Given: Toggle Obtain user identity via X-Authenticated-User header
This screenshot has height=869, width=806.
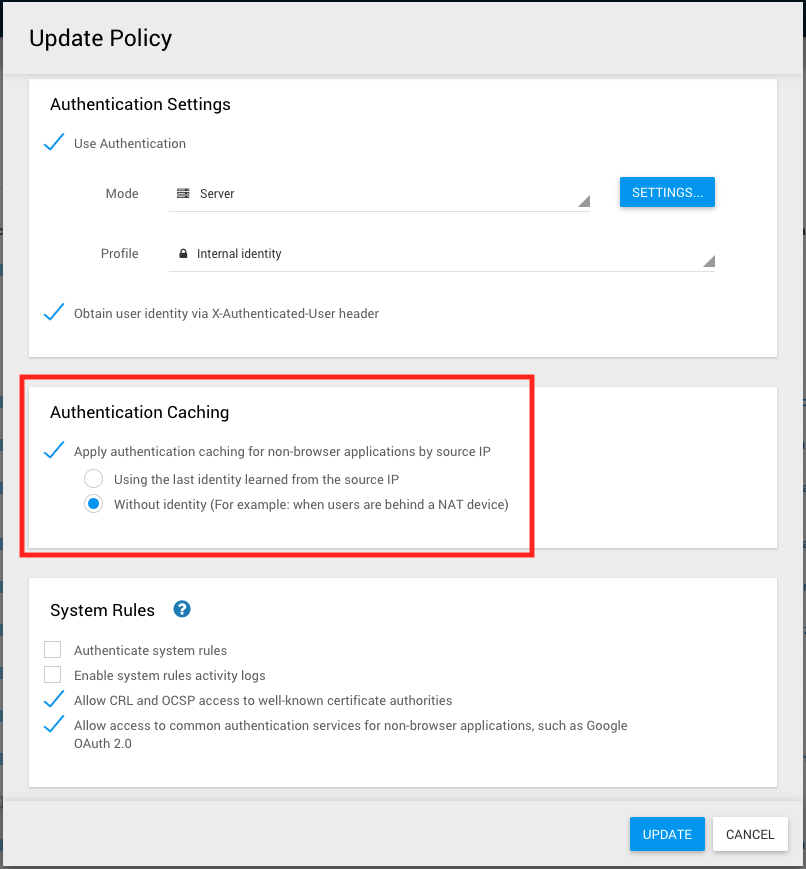Looking at the screenshot, I should tap(55, 313).
